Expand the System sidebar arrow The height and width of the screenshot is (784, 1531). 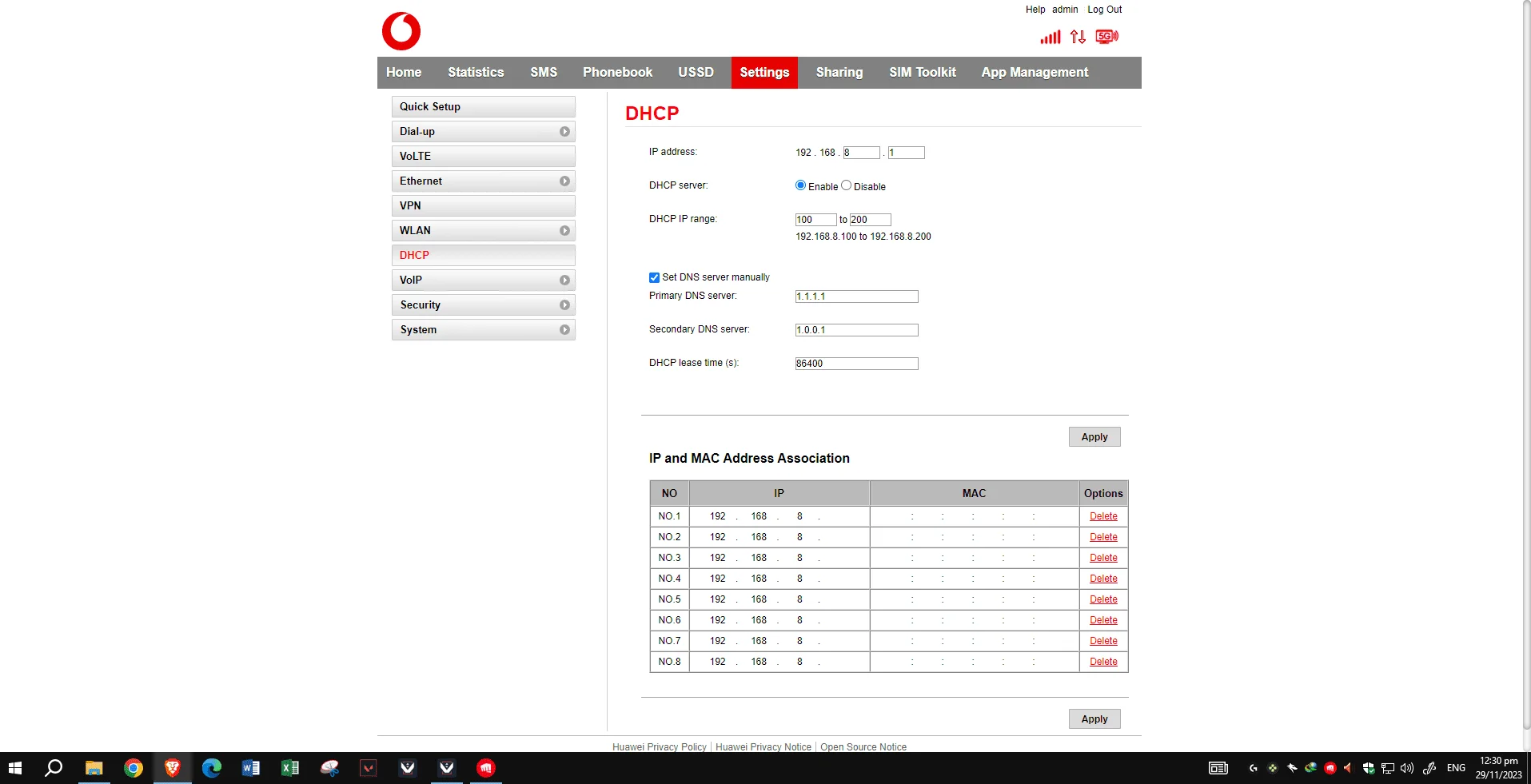[x=564, y=330]
